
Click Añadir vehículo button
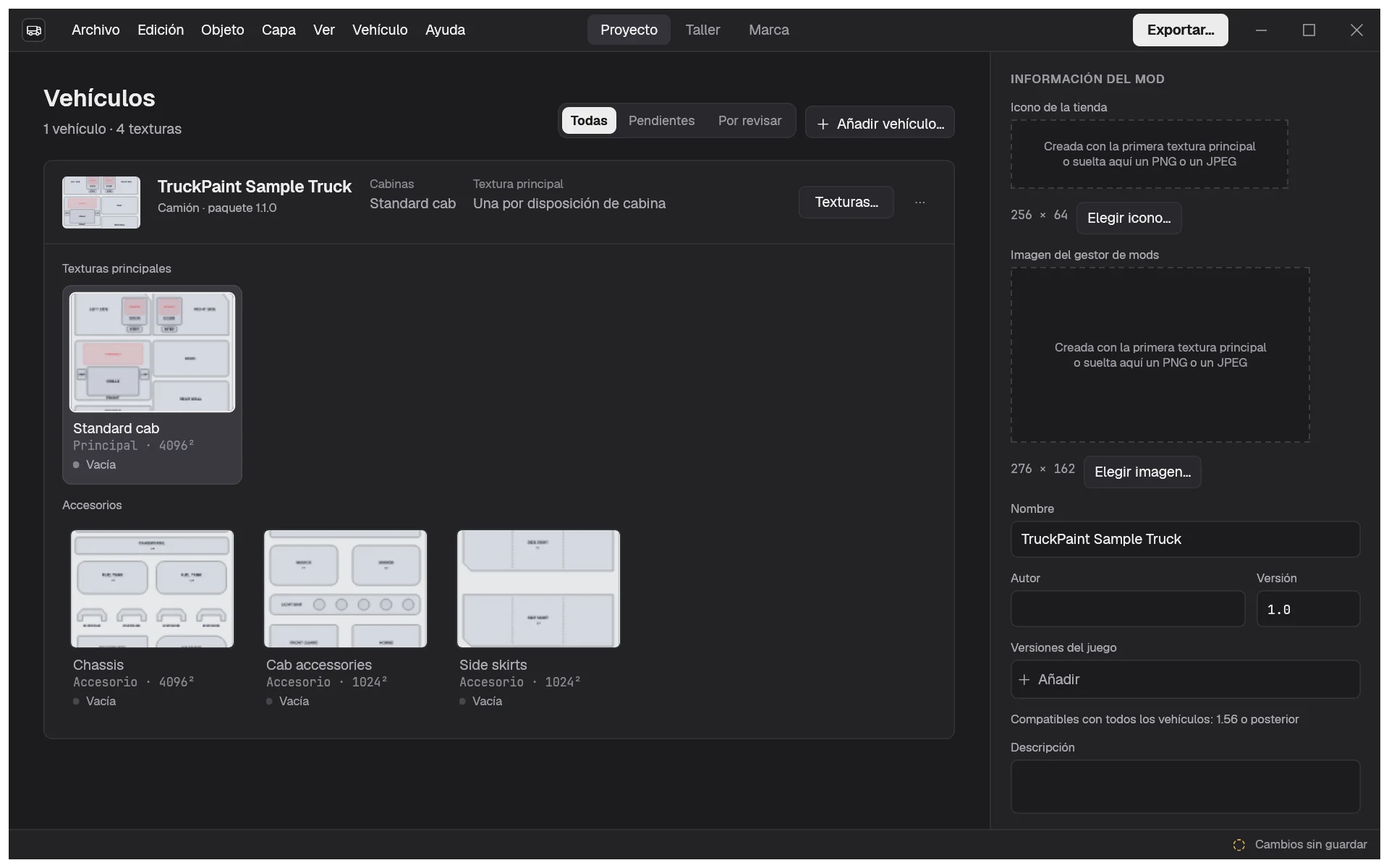point(880,124)
